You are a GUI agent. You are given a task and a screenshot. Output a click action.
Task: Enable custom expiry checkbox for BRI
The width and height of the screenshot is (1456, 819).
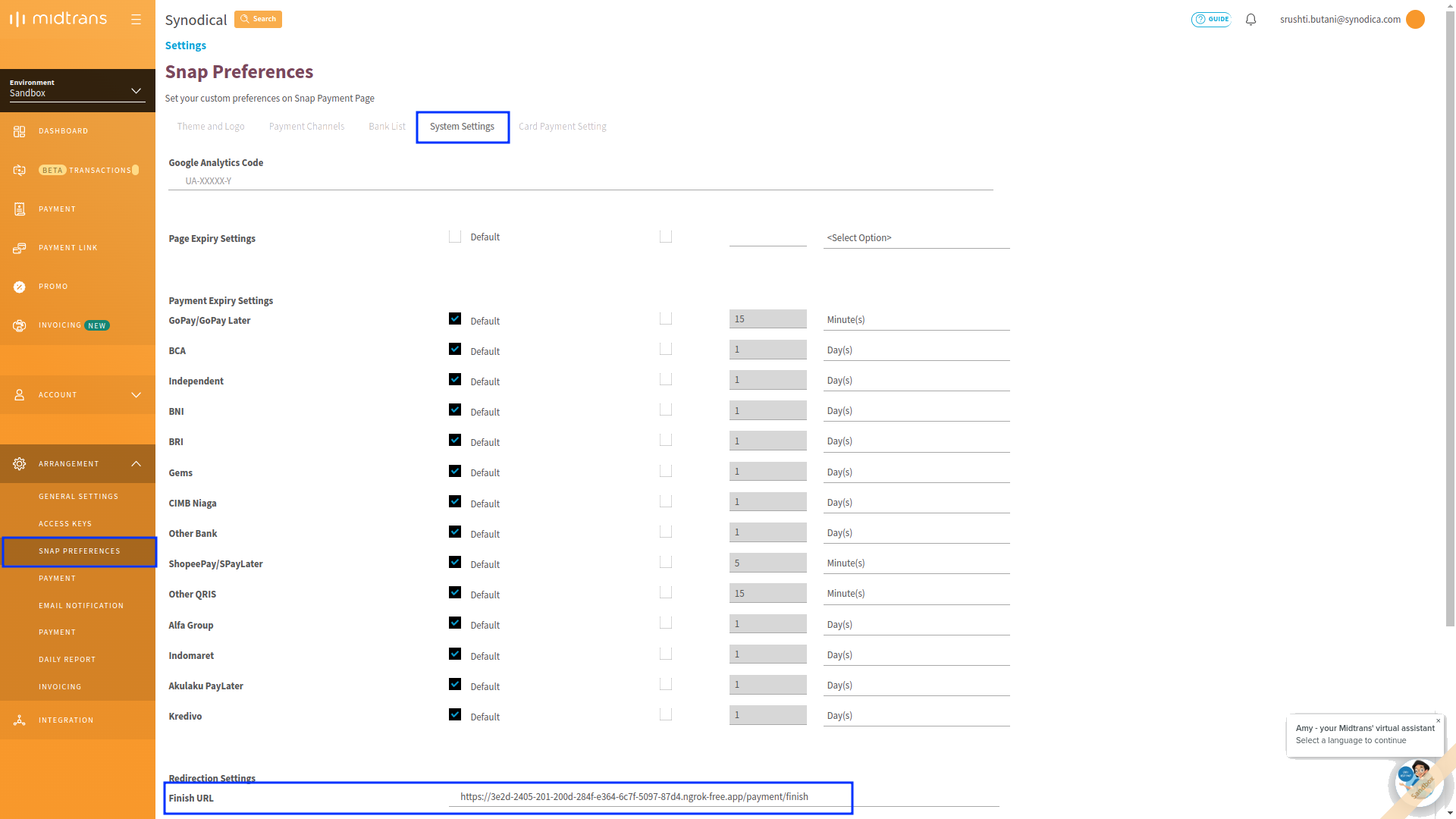(x=666, y=440)
